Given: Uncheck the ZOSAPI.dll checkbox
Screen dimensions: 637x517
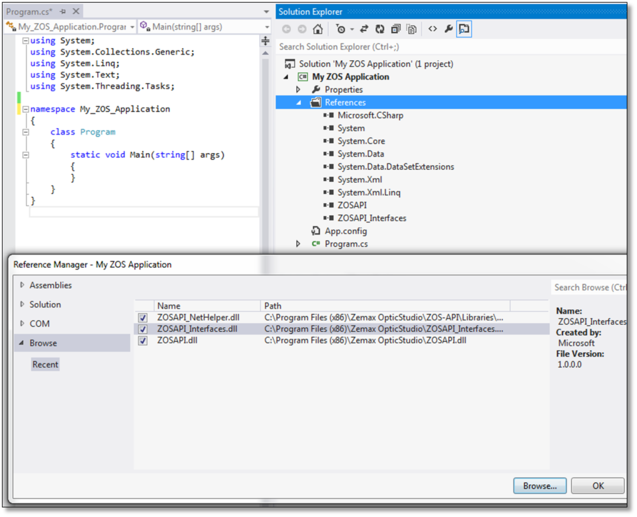Looking at the screenshot, I should pyautogui.click(x=143, y=340).
